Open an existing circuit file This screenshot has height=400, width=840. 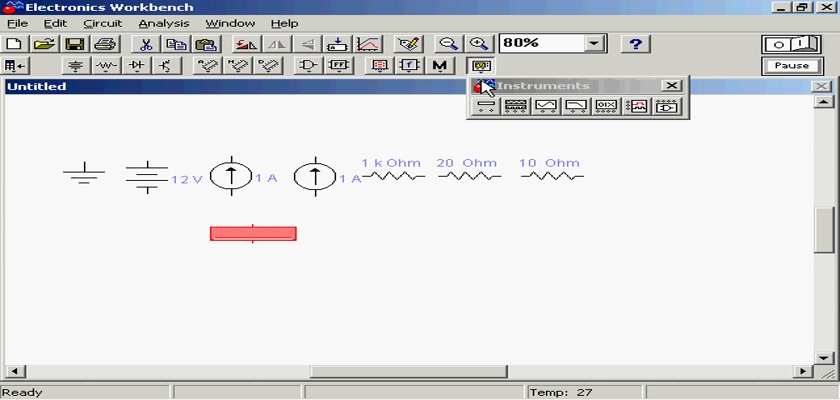[46, 44]
